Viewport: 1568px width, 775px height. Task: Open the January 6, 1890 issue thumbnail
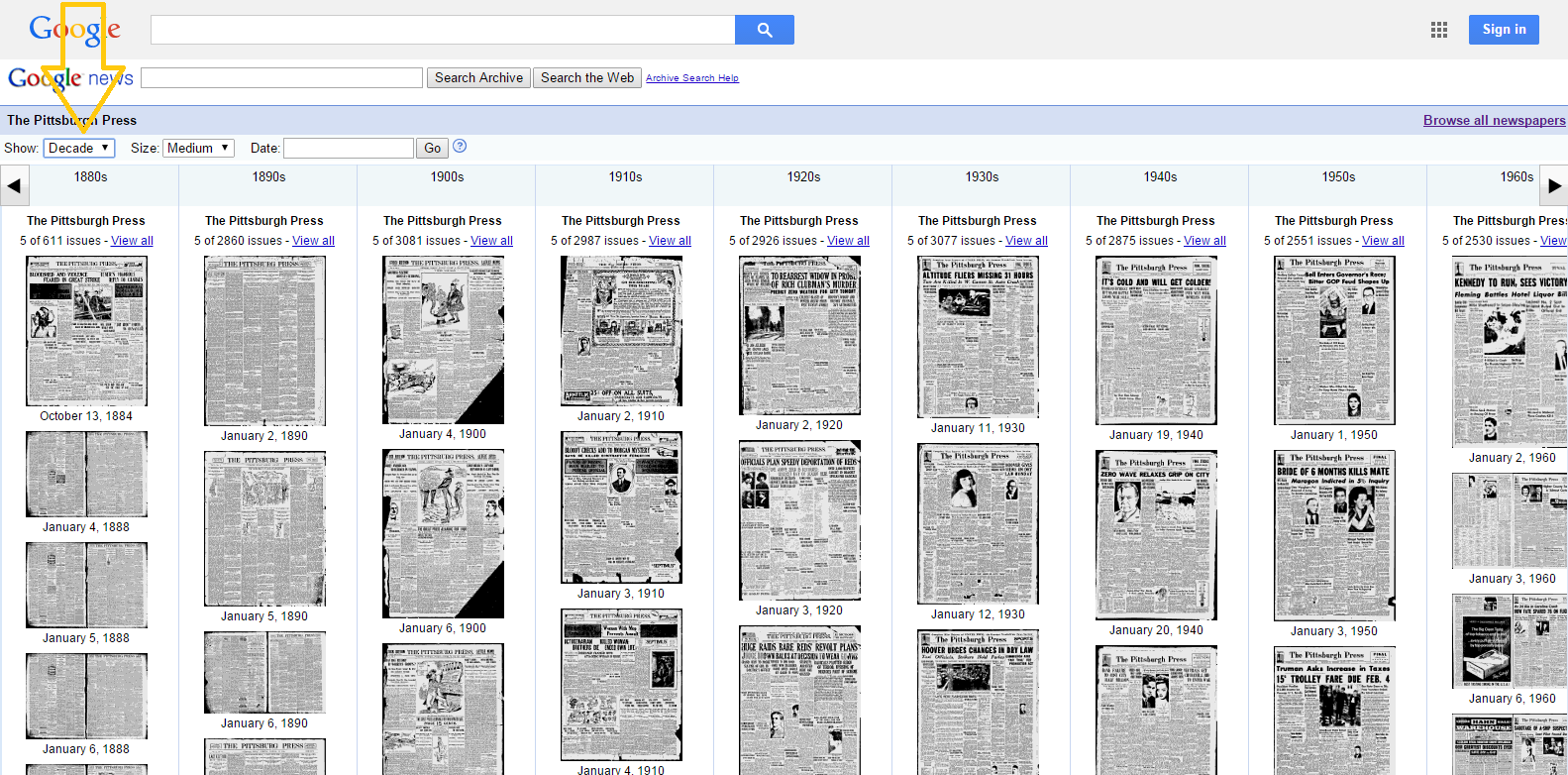[264, 672]
